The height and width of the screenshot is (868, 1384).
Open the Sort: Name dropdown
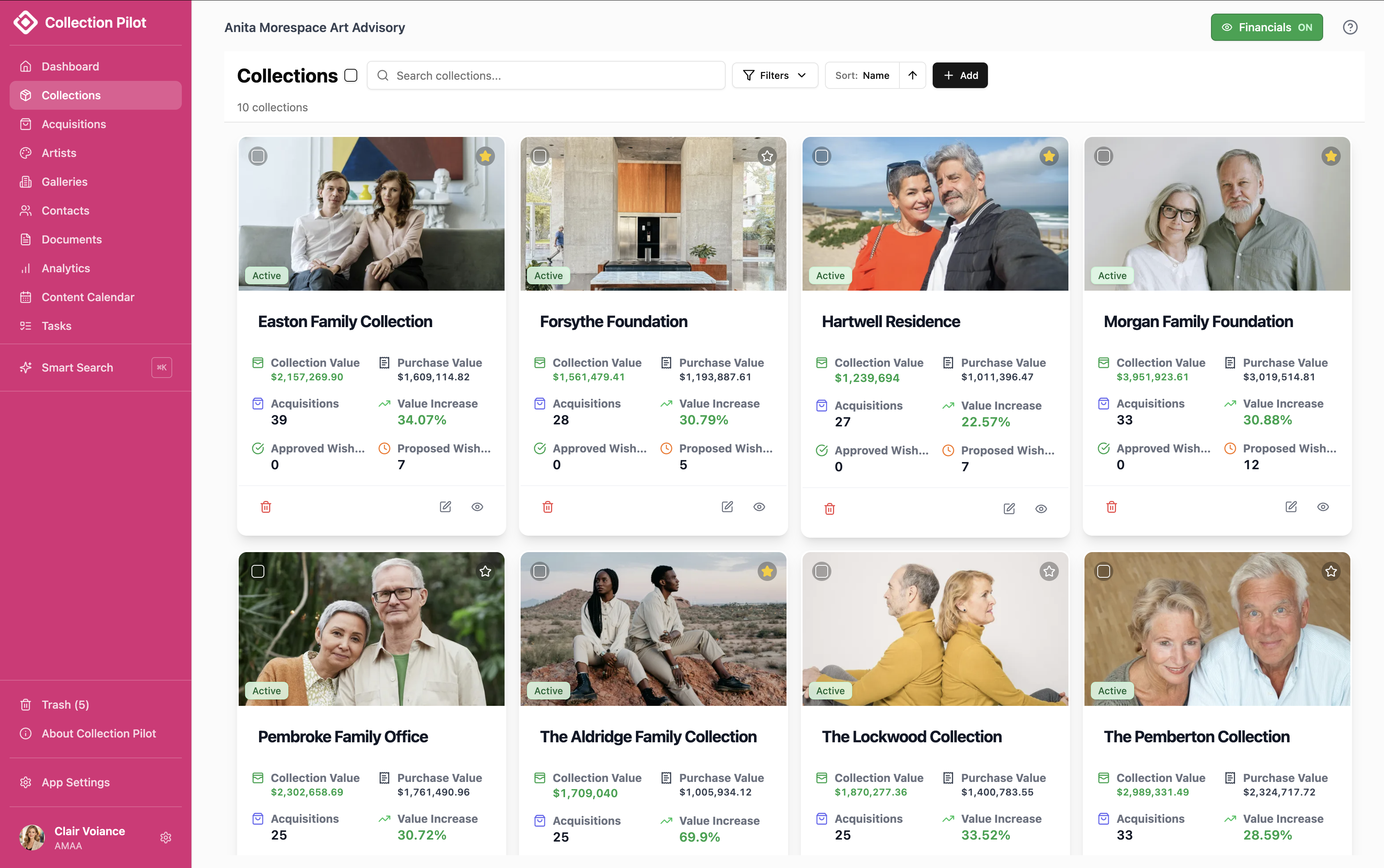pyautogui.click(x=862, y=75)
